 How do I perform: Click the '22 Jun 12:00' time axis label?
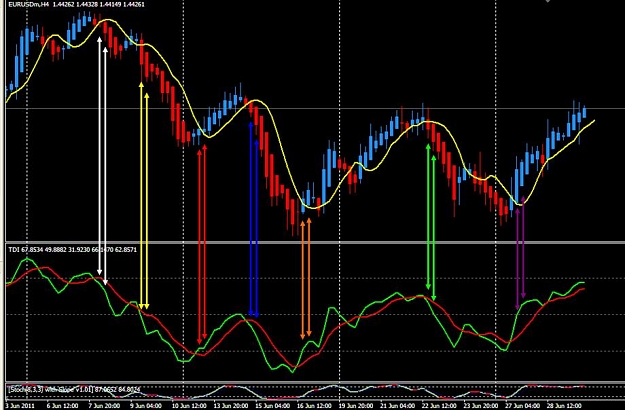[439, 406]
